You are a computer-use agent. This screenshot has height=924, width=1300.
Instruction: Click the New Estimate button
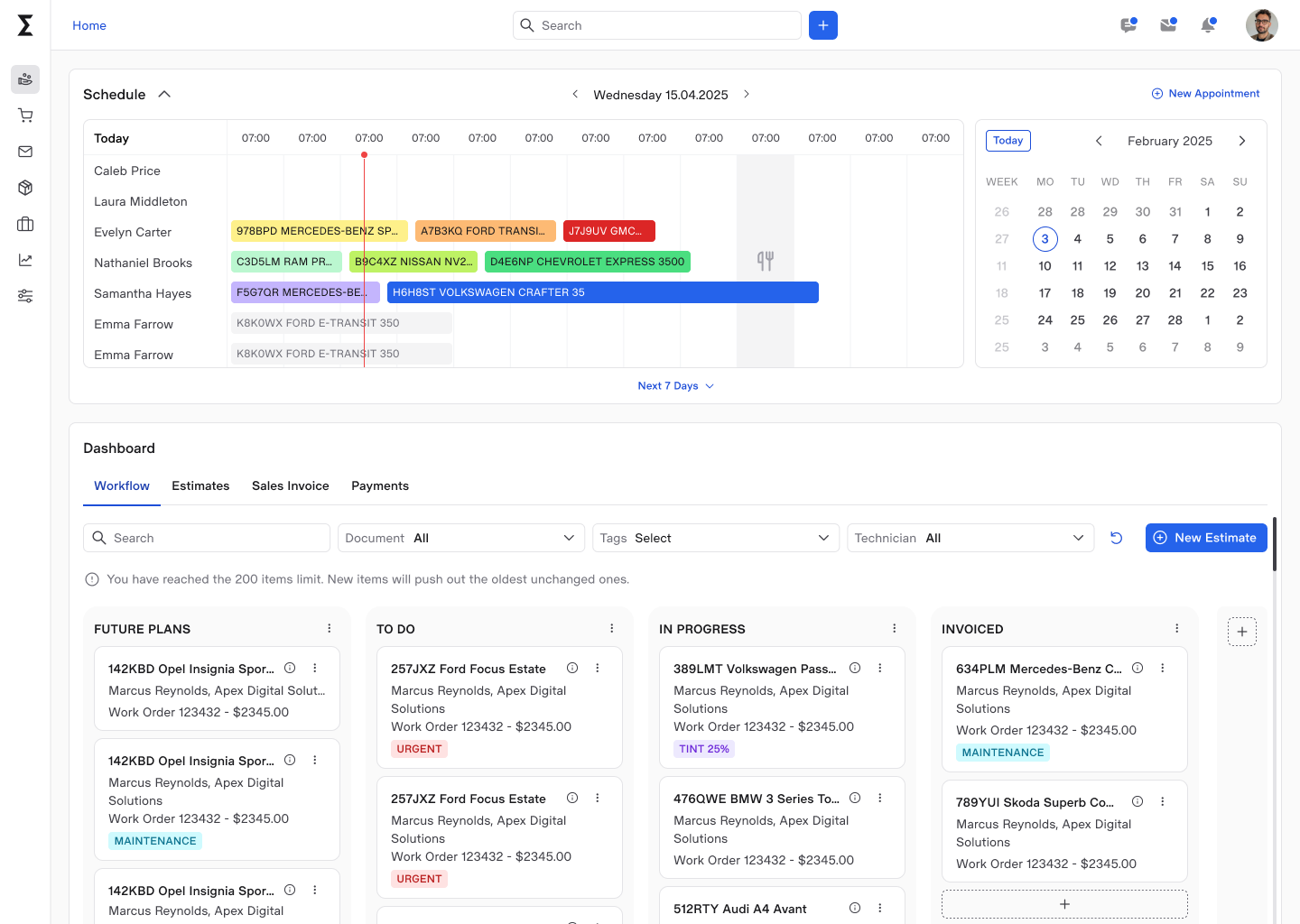(x=1206, y=538)
